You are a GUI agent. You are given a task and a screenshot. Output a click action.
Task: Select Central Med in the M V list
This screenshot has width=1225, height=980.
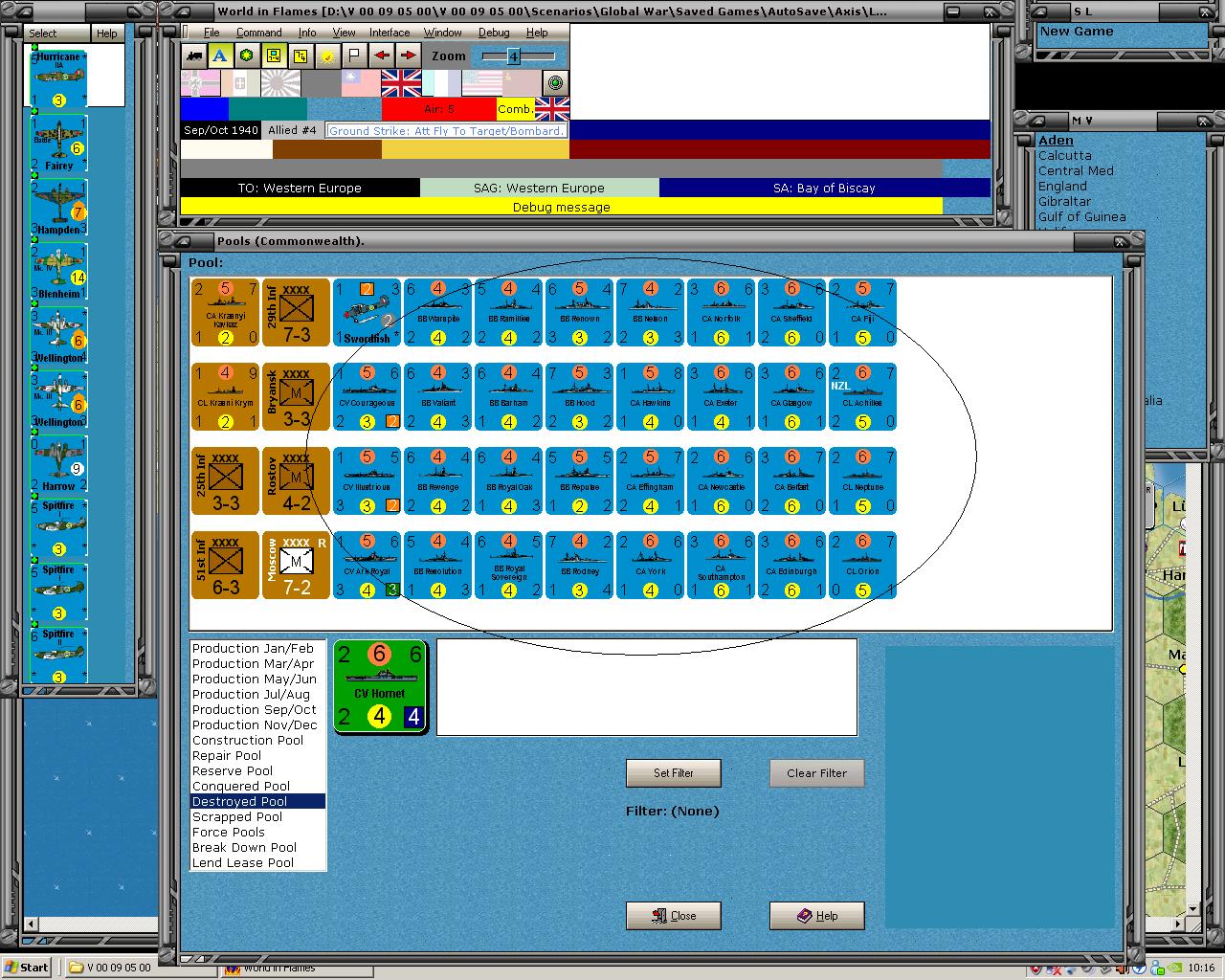[x=1076, y=171]
